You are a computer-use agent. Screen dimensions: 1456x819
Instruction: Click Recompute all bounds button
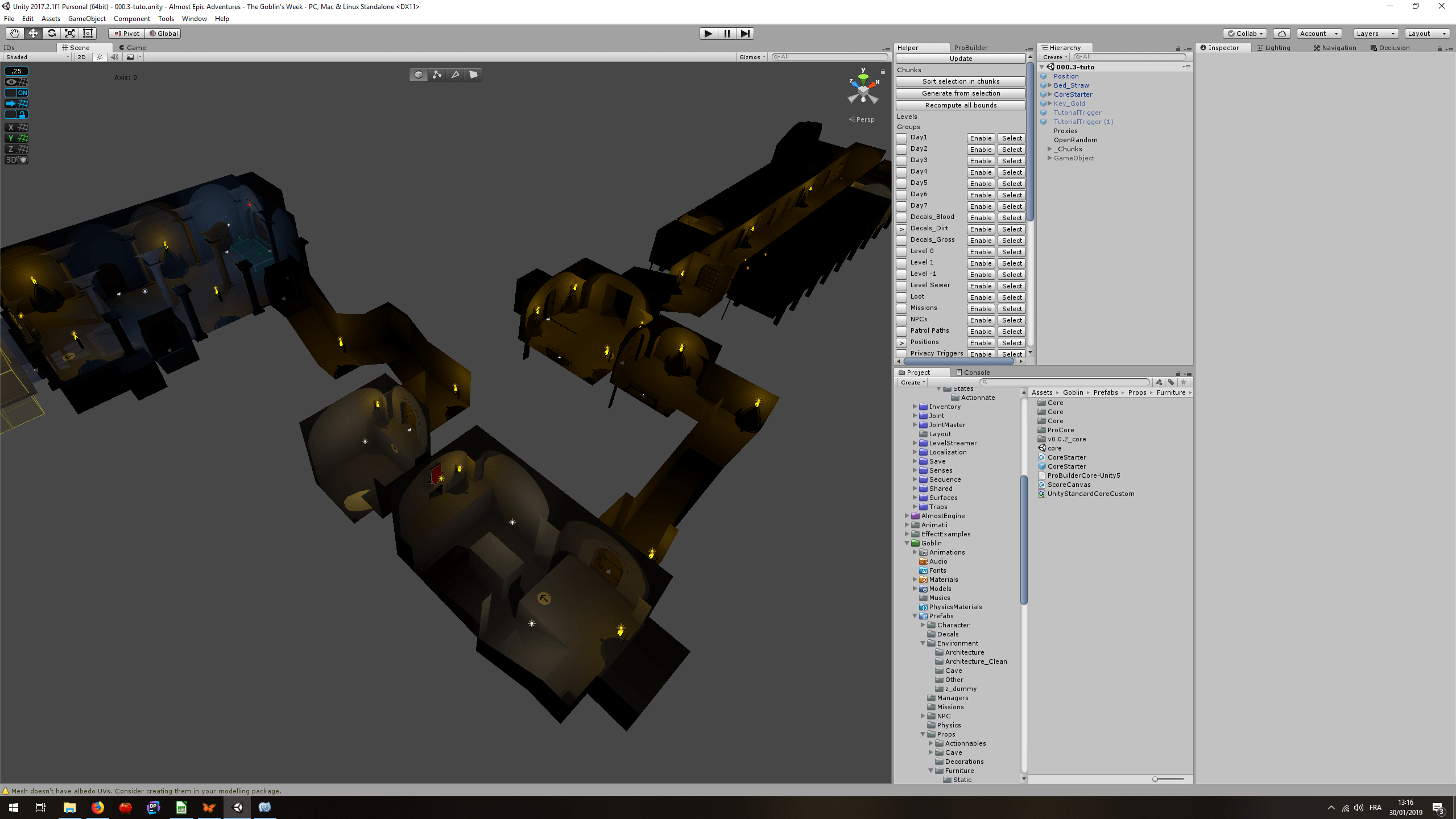pos(961,105)
